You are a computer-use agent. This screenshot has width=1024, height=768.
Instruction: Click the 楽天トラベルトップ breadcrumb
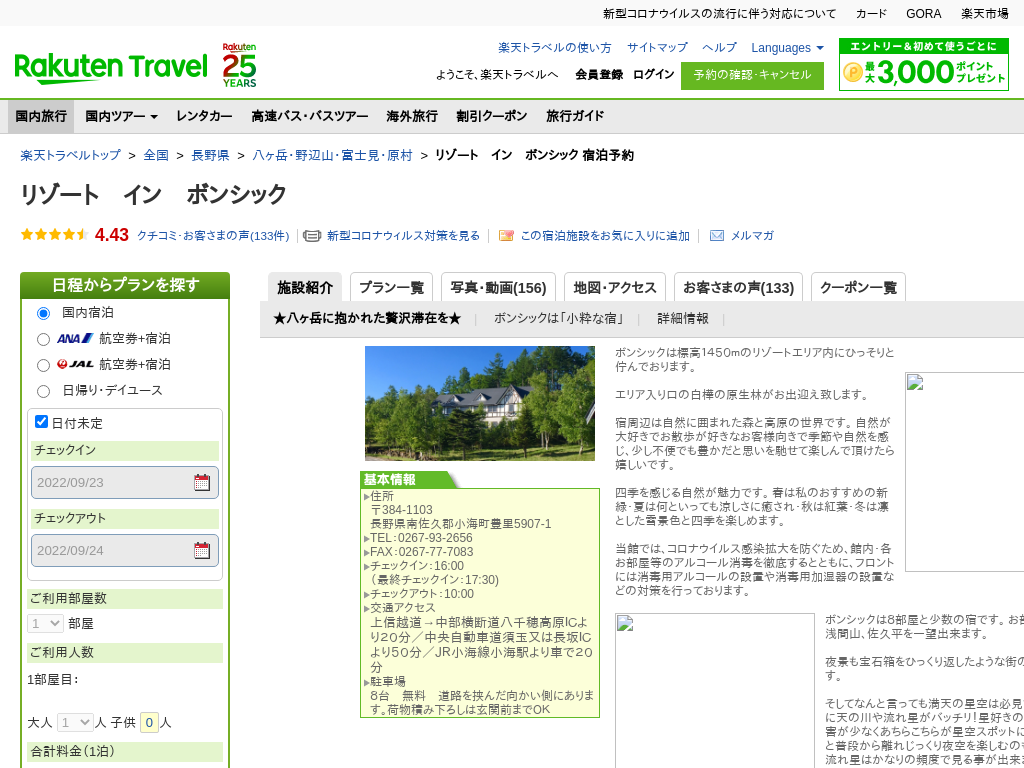click(x=71, y=155)
